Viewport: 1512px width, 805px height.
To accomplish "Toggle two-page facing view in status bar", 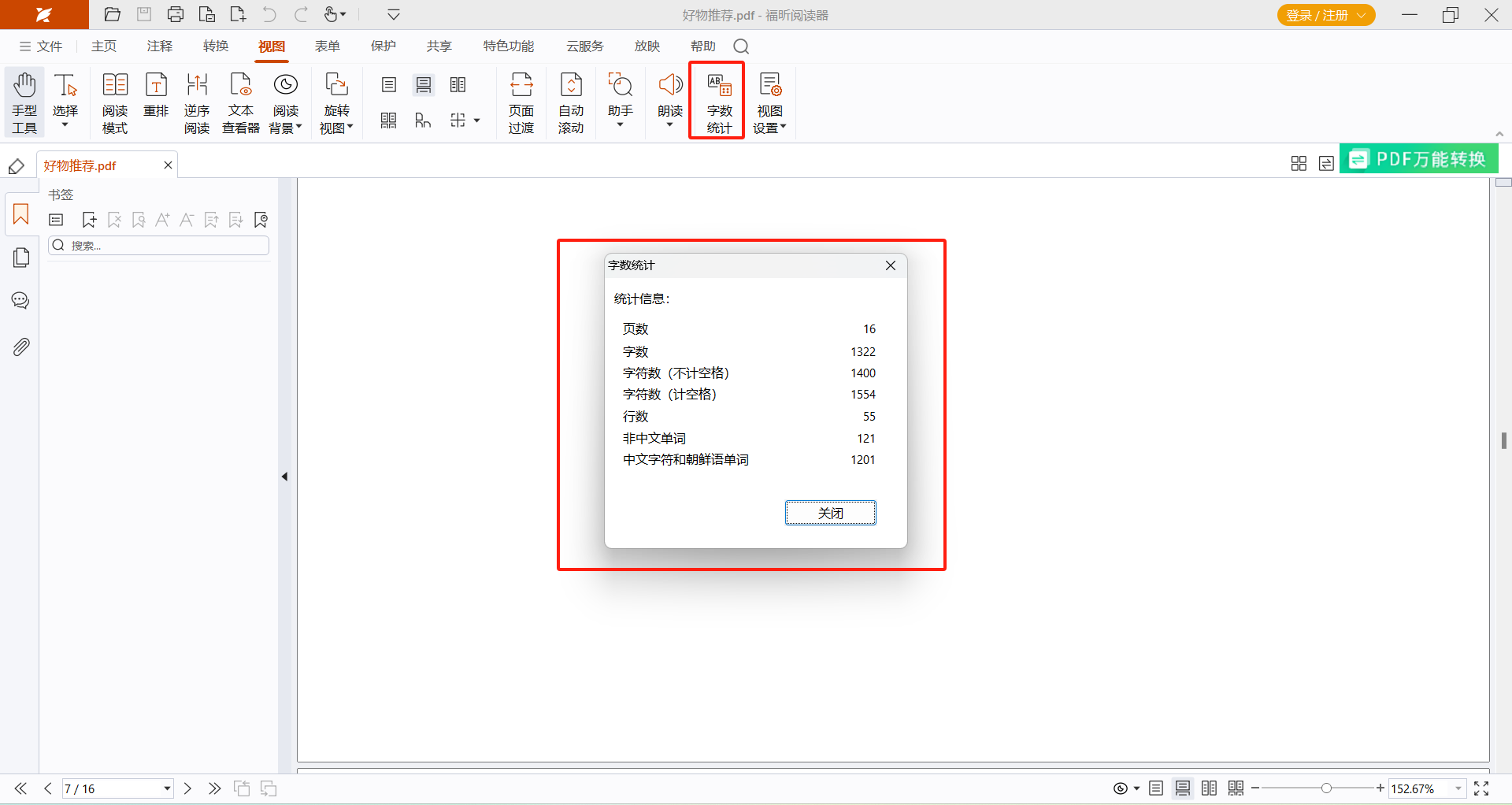I will (x=1209, y=788).
